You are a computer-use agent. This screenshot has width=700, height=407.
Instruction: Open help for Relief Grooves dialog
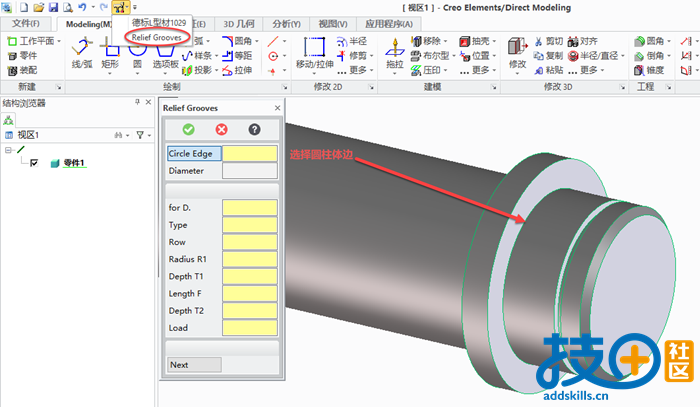tap(254, 129)
